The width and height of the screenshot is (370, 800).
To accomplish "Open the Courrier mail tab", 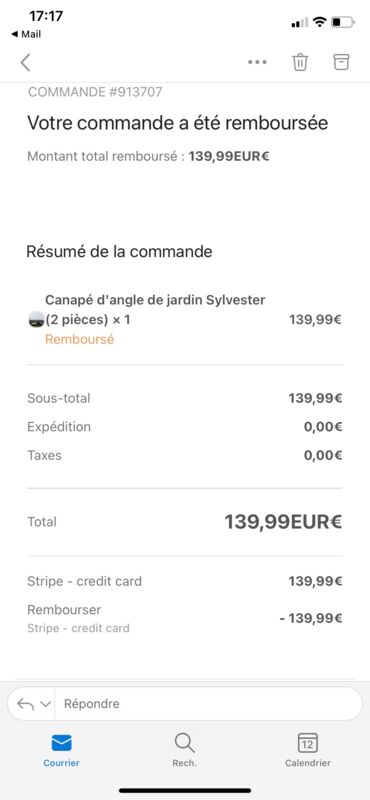I will 61,750.
